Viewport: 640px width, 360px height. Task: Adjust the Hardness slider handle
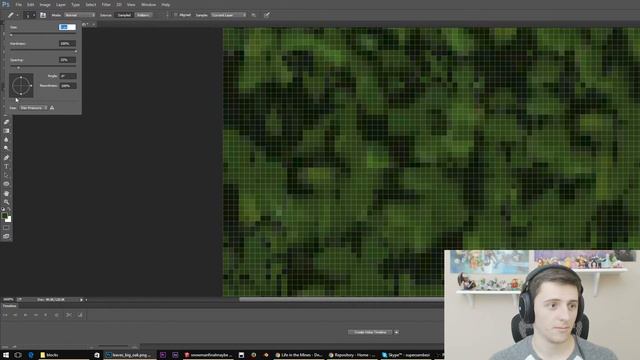pyautogui.click(x=76, y=51)
